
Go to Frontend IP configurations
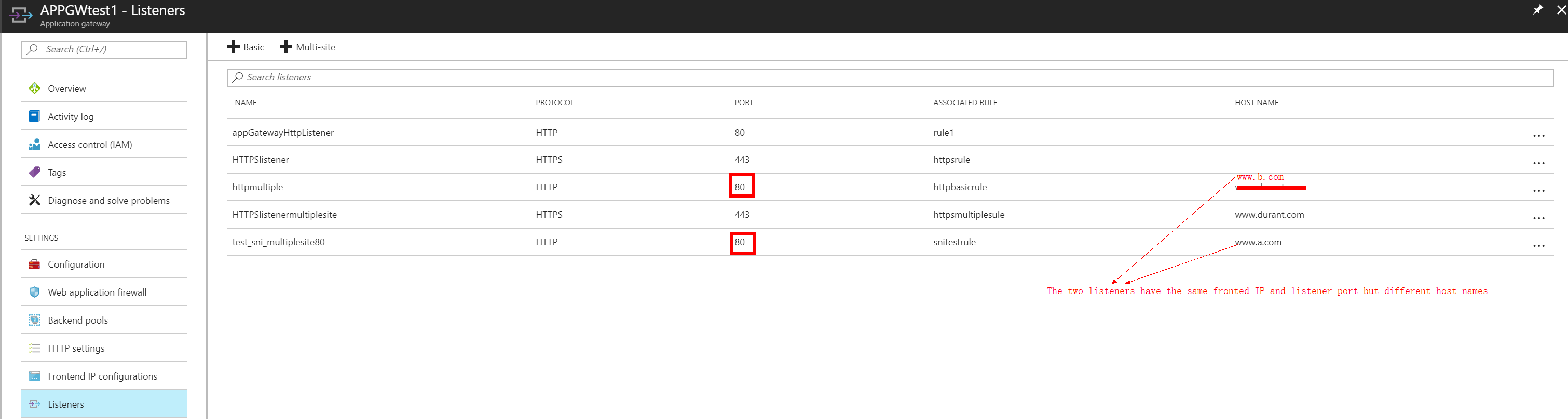point(102,376)
